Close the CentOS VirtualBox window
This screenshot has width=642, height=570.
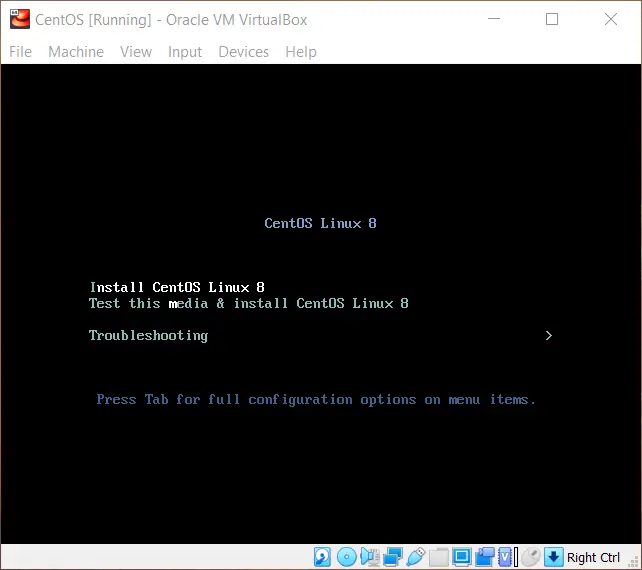[611, 19]
